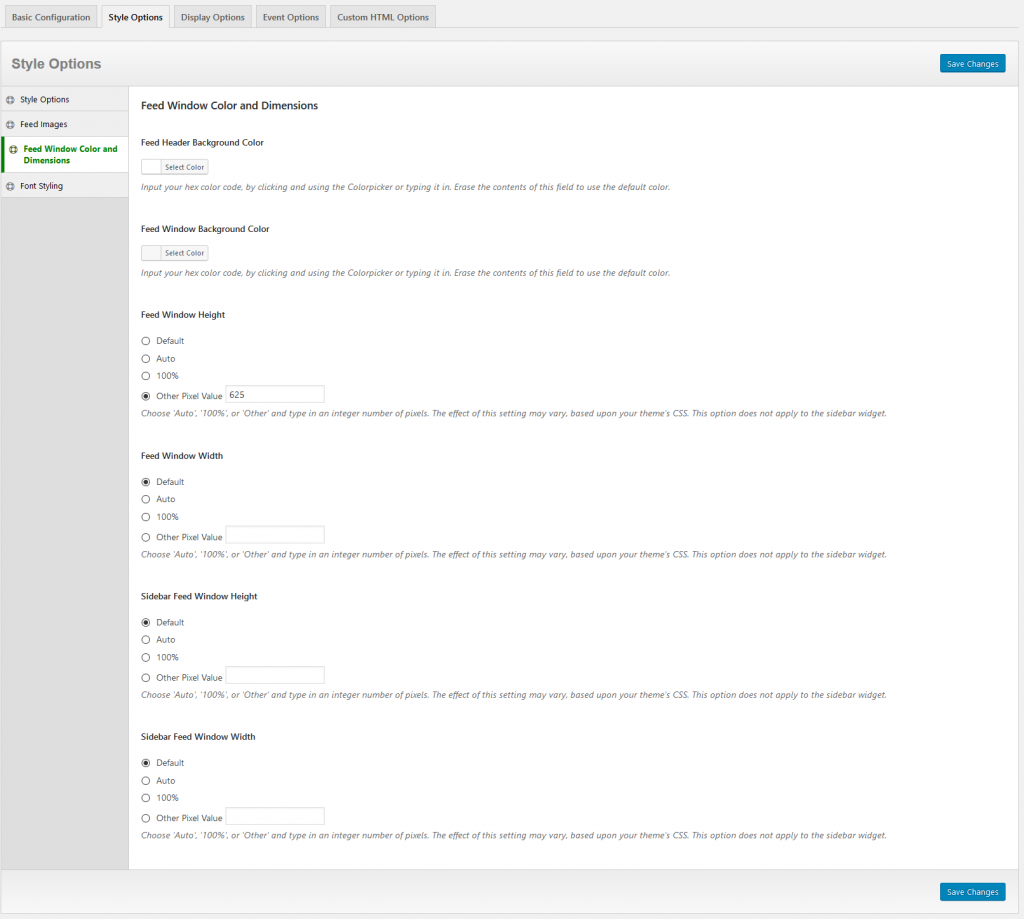Open the Font Styling section
The width and height of the screenshot is (1024, 919).
(41, 186)
